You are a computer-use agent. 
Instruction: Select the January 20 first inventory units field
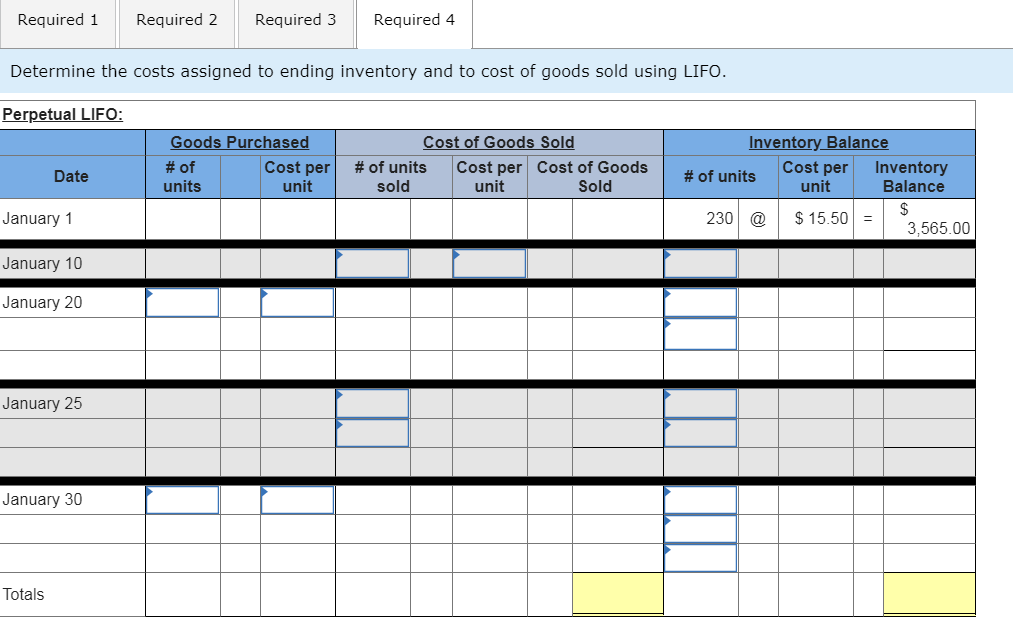[x=700, y=302]
